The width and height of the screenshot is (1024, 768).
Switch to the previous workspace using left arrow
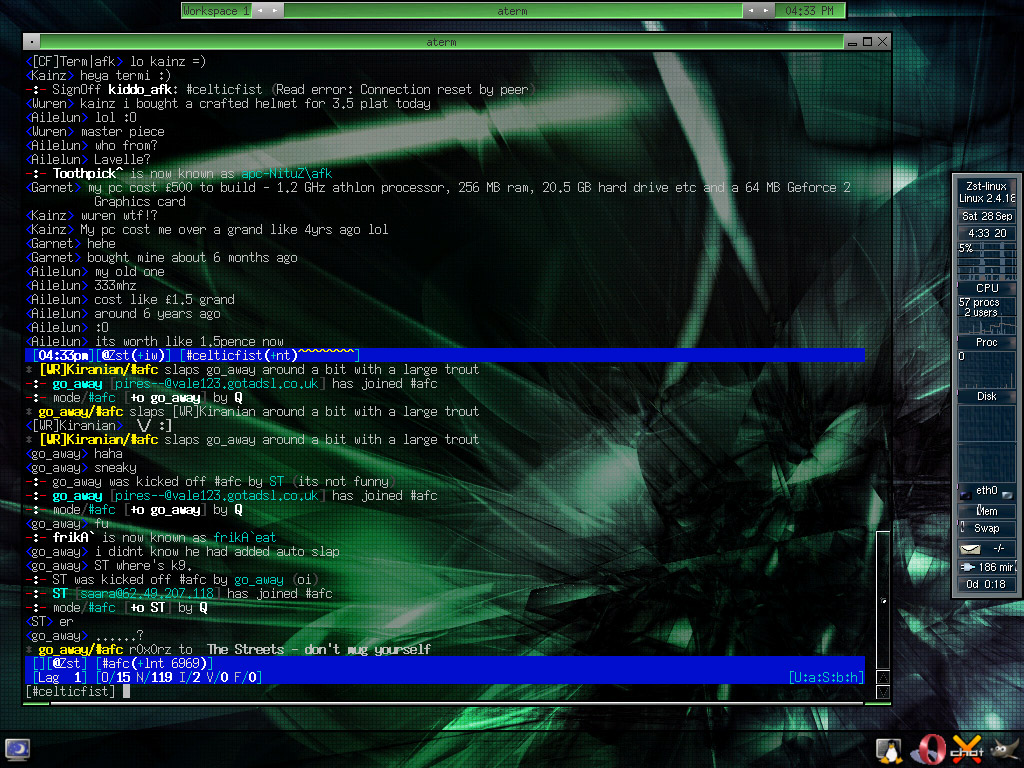point(256,11)
